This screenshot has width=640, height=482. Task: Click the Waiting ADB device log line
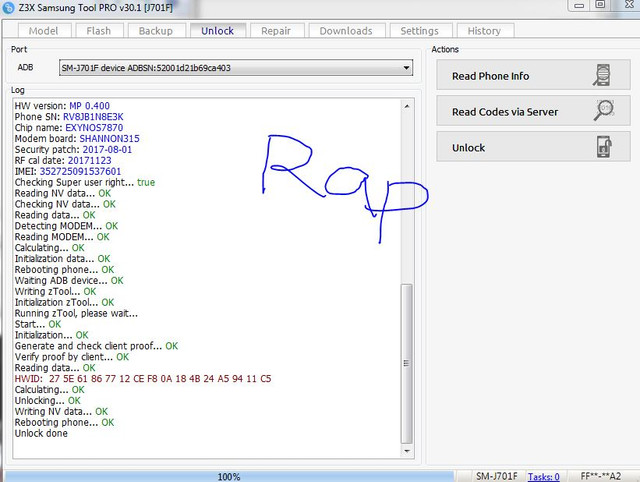[x=69, y=280]
